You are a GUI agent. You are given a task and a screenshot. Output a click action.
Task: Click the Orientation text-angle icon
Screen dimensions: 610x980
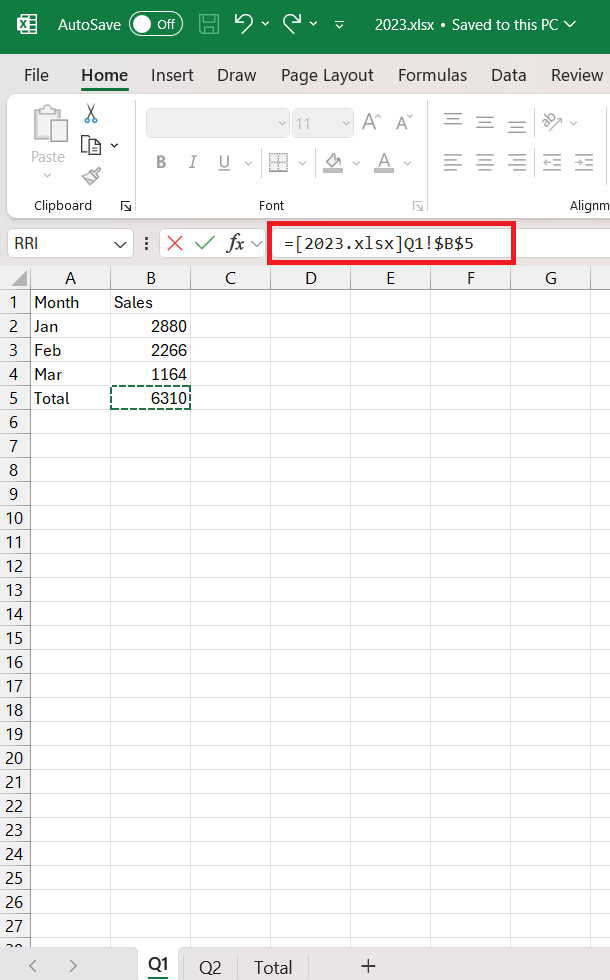point(552,122)
